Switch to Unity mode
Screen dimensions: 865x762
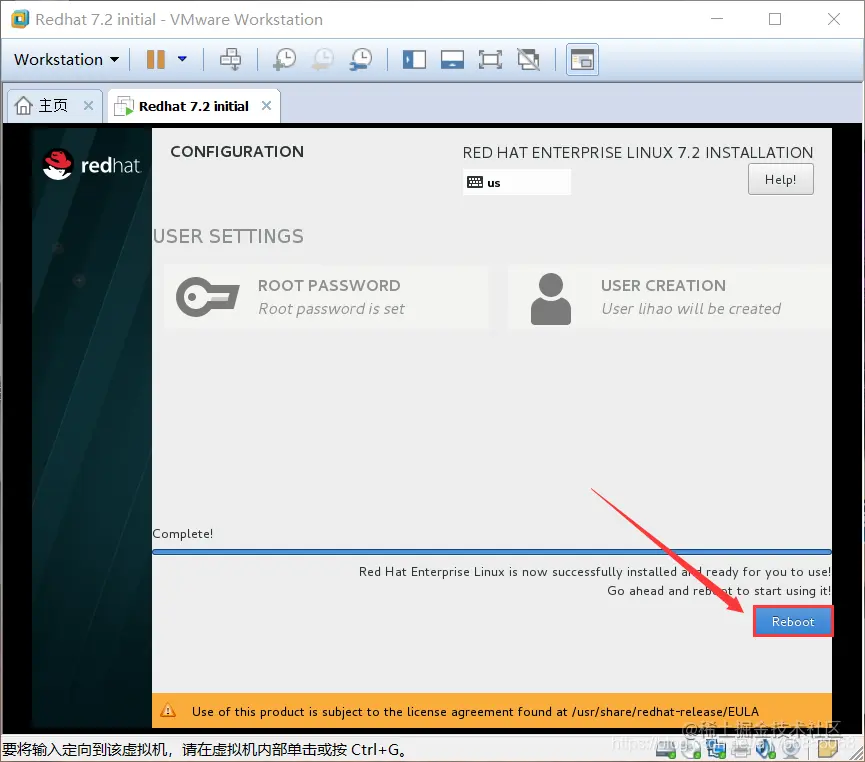pyautogui.click(x=528, y=59)
